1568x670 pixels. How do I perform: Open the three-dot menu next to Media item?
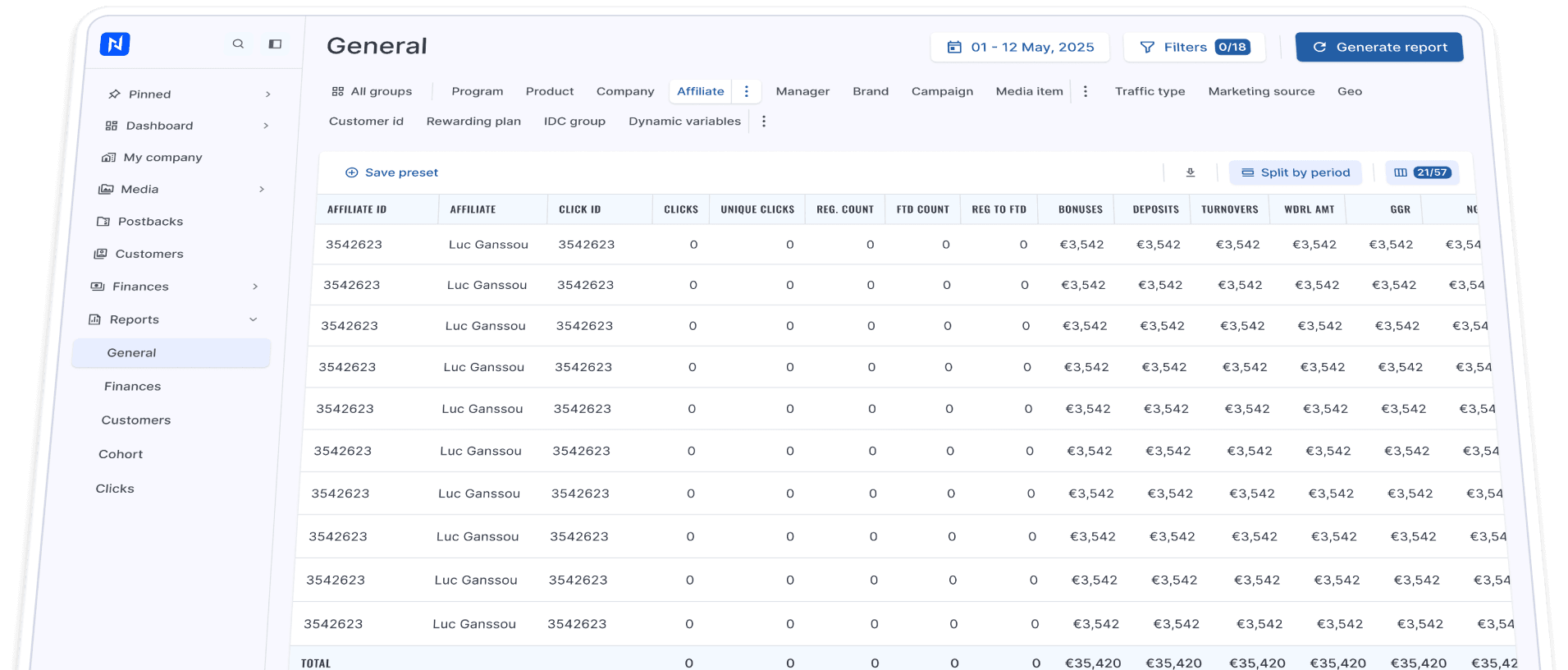(x=1086, y=91)
